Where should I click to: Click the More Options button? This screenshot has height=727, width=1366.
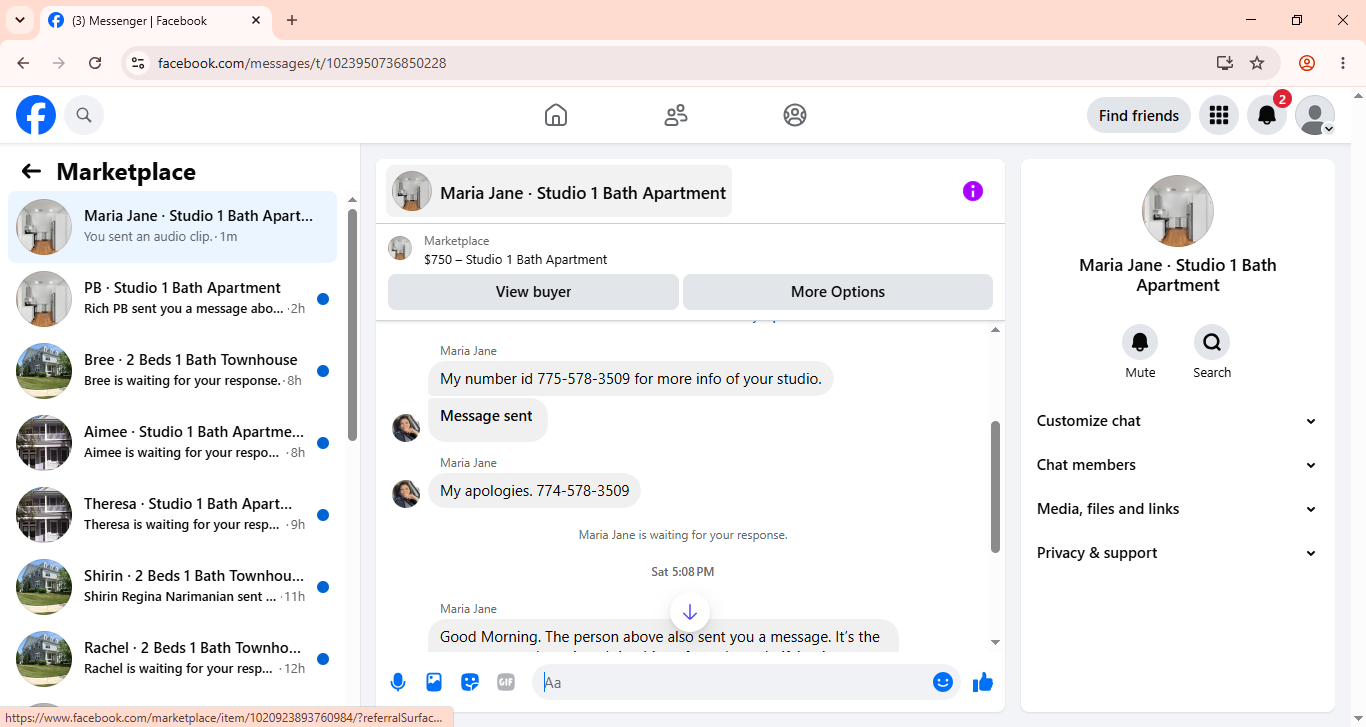tap(838, 292)
